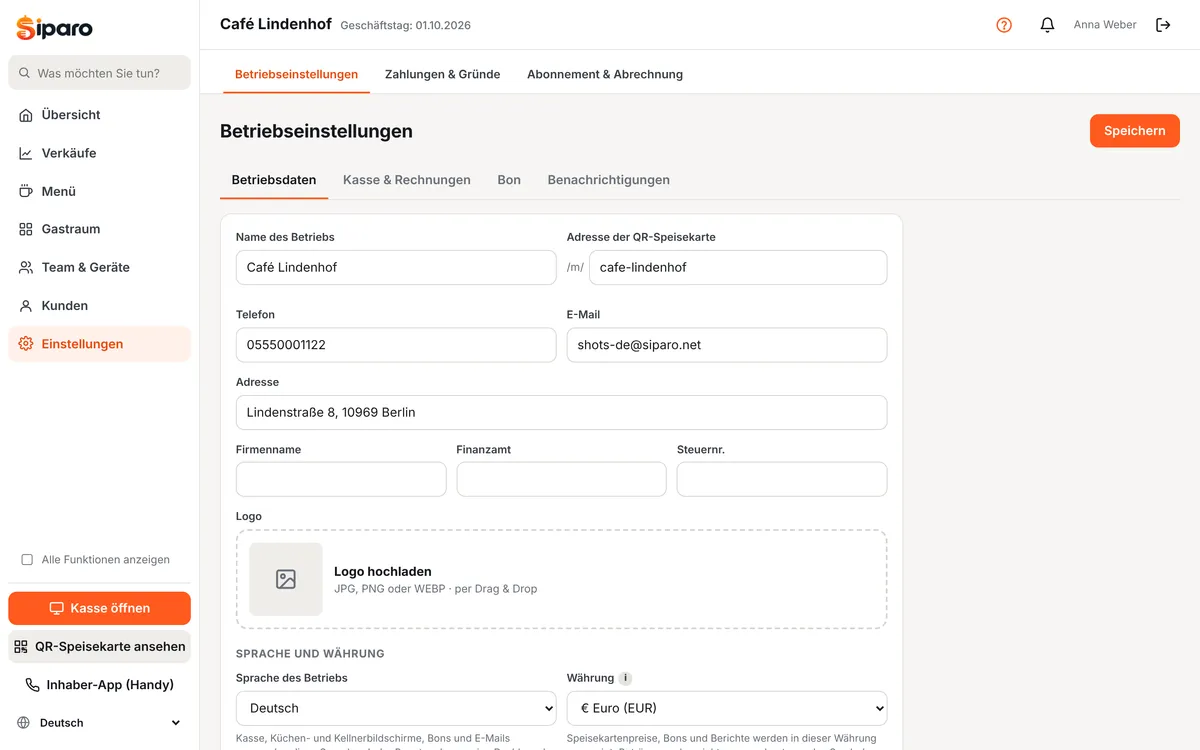Screen dimensions: 1200x750
Task: Open the help question mark icon
Action: coord(1004,25)
